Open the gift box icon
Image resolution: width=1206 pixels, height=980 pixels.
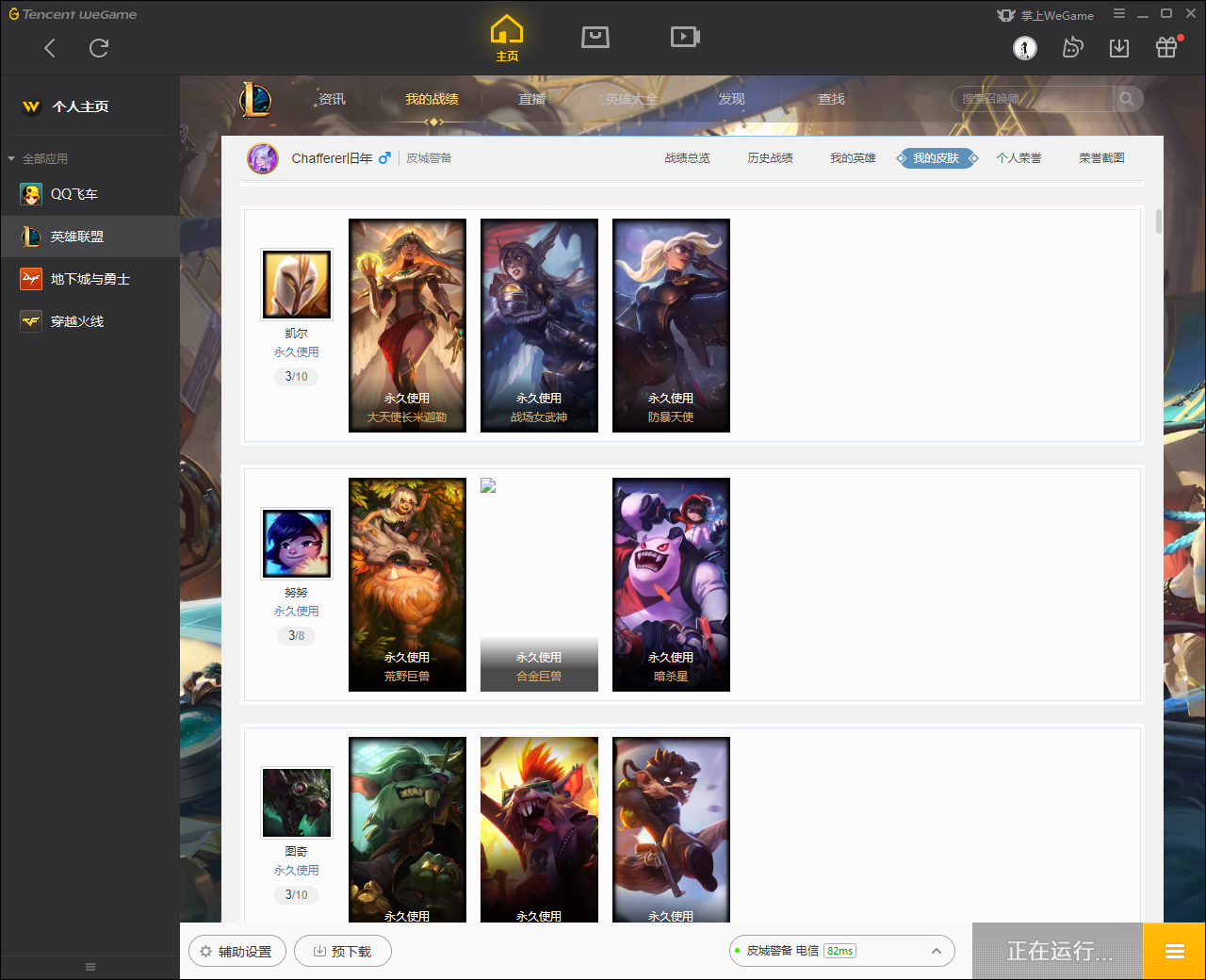(x=1166, y=47)
